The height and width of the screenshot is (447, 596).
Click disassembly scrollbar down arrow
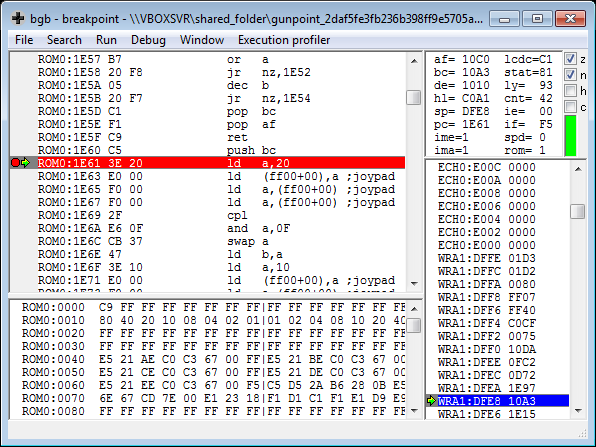point(414,284)
